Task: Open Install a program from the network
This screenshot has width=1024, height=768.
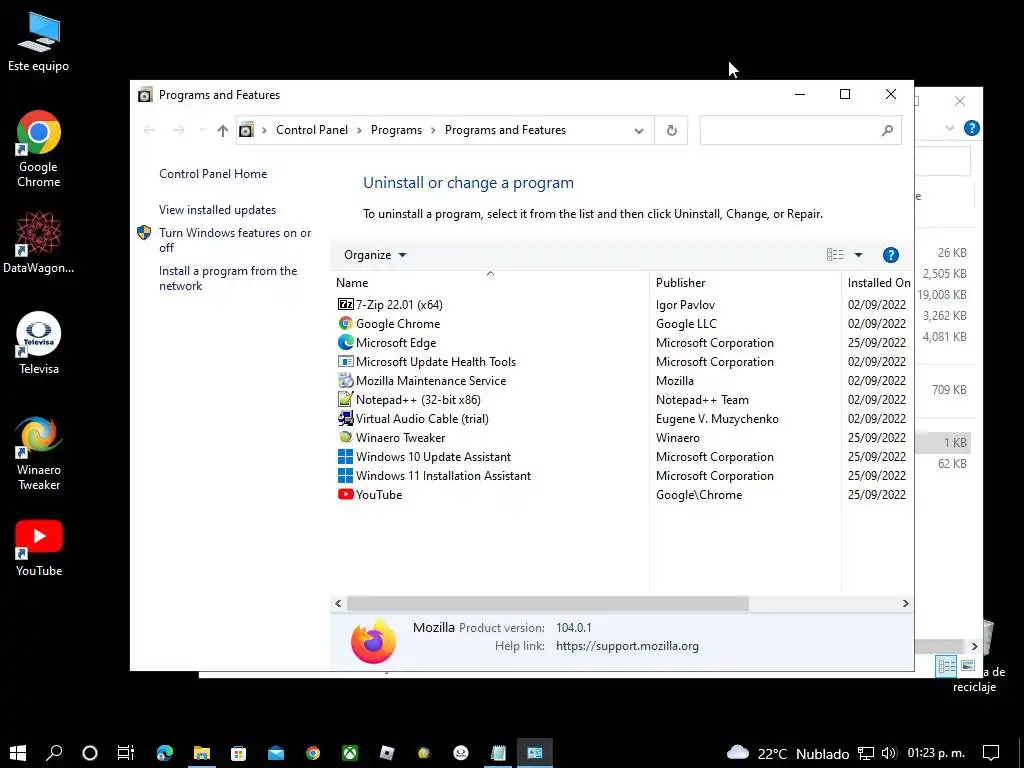Action: pos(228,278)
